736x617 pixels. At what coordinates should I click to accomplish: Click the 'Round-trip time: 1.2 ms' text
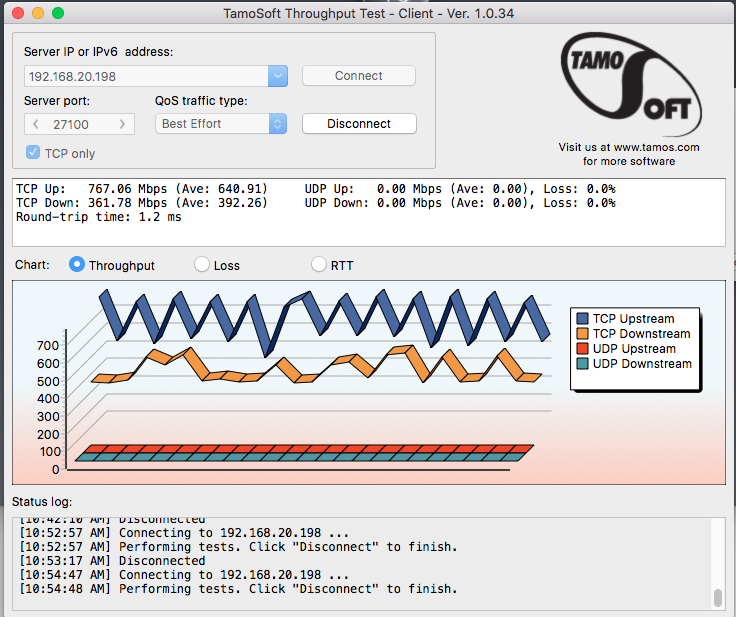pyautogui.click(x=99, y=217)
